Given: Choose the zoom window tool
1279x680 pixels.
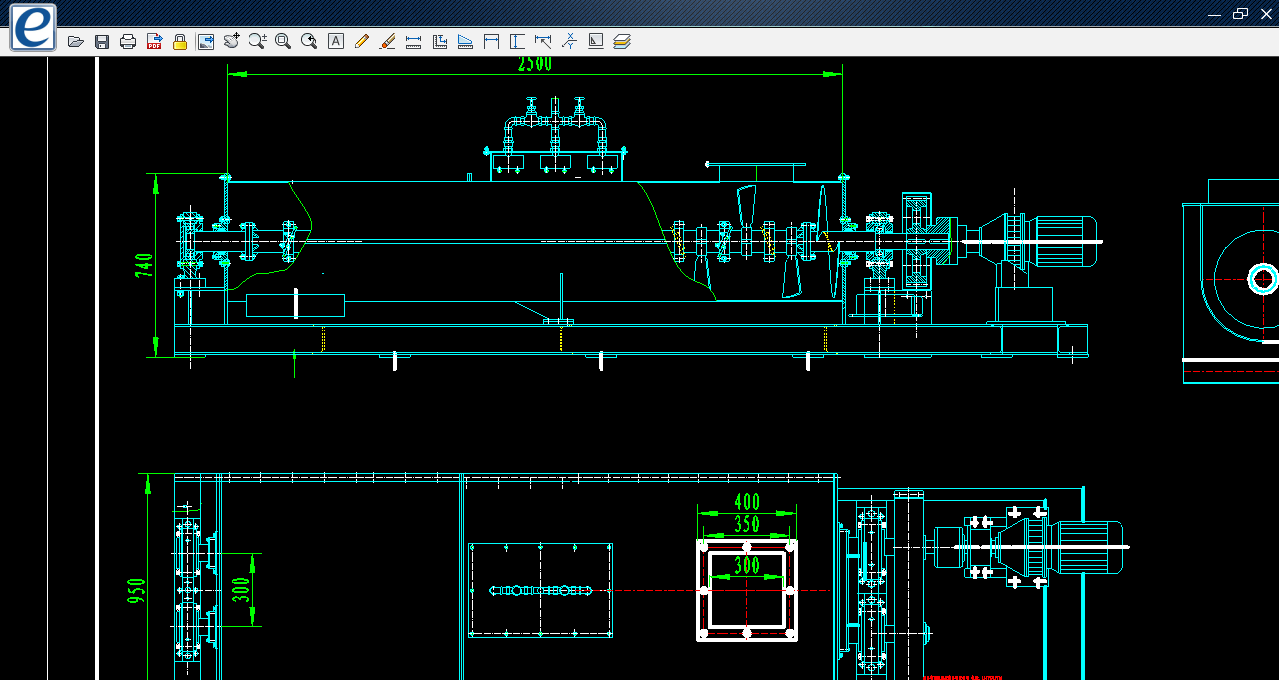Looking at the screenshot, I should pos(283,41).
